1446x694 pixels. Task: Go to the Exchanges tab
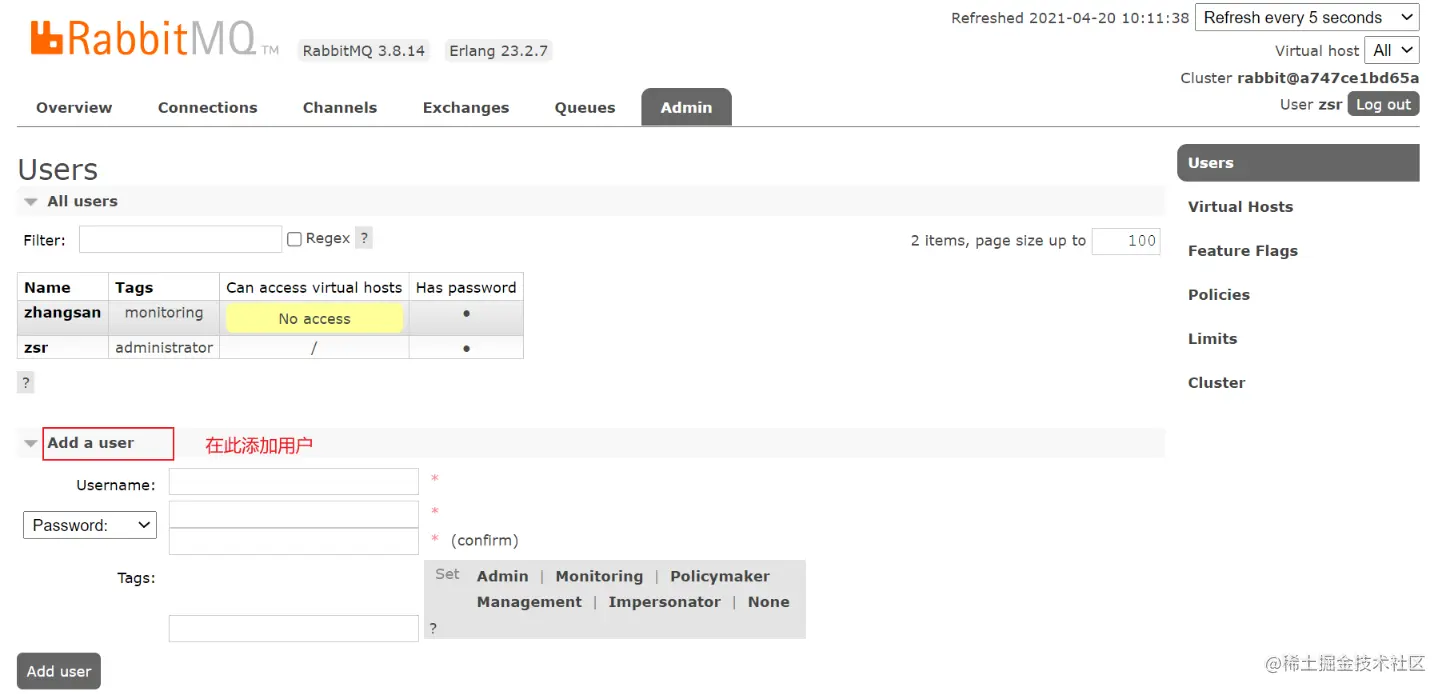(466, 108)
